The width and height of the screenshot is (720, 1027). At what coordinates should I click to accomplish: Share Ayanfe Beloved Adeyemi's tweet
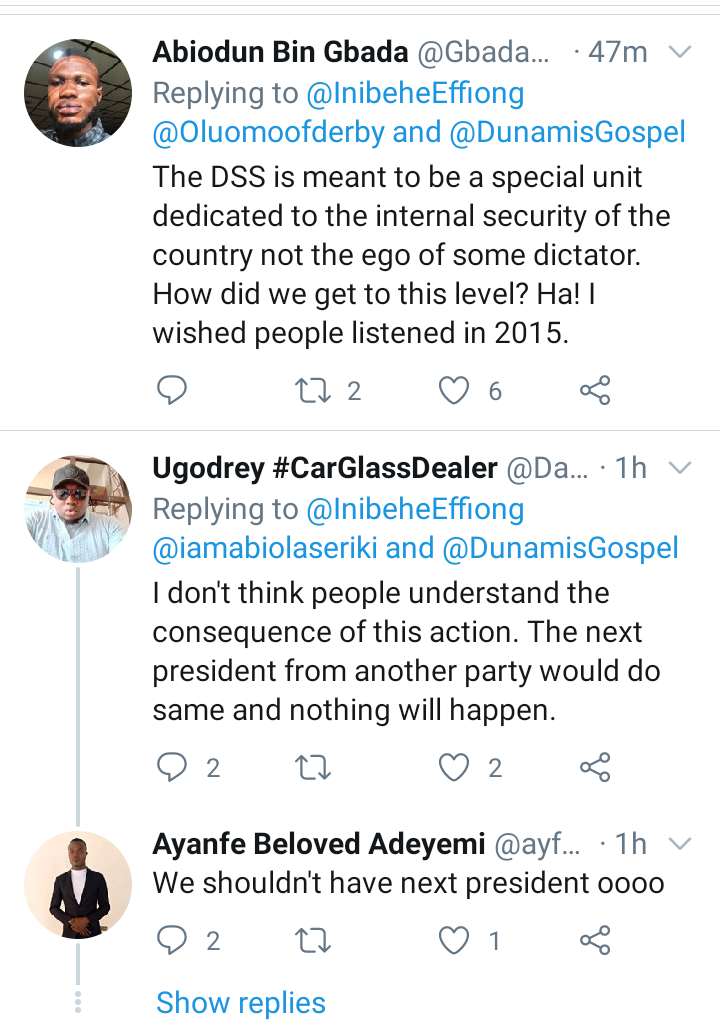pyautogui.click(x=595, y=941)
